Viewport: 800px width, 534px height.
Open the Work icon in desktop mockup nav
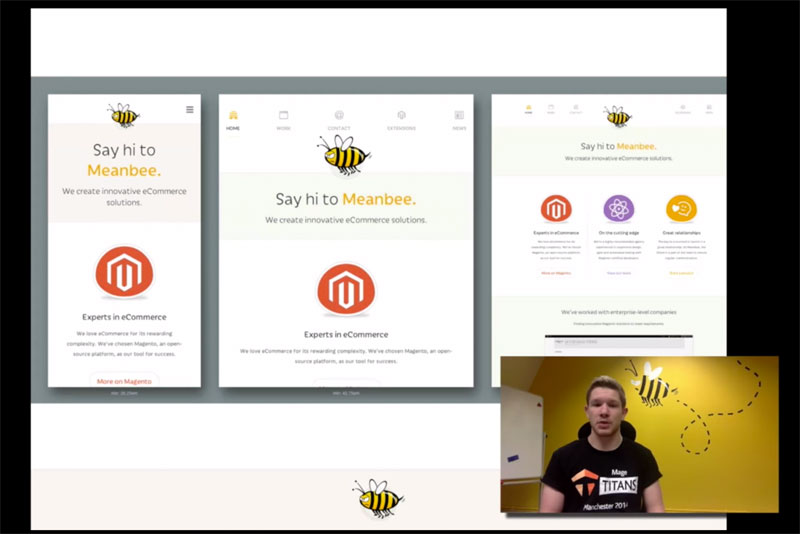click(551, 109)
